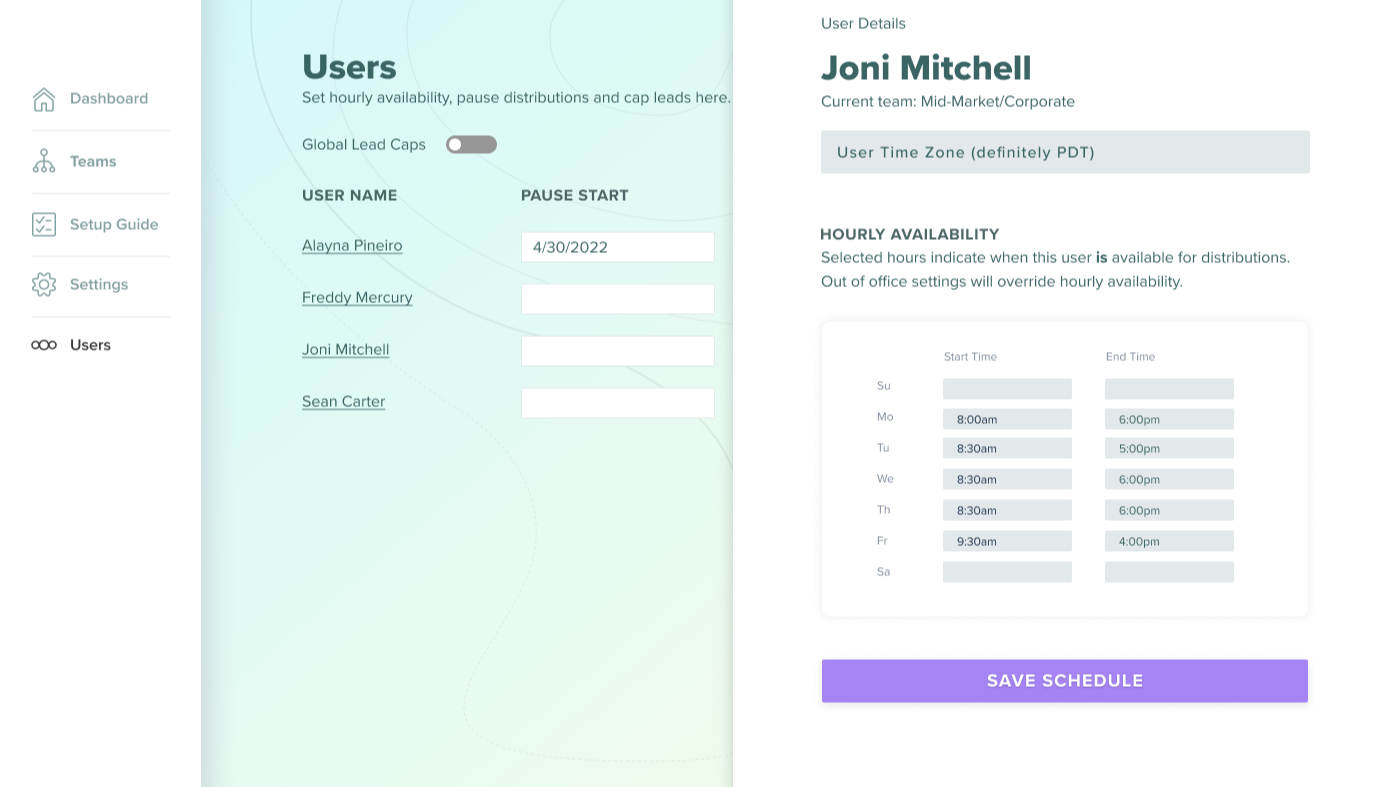
Task: Click the Setup Guide checklist icon
Action: 44,224
